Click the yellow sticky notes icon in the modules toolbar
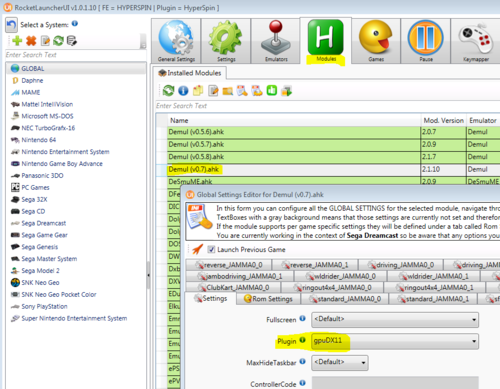The width and height of the screenshot is (500, 389). click(x=198, y=90)
